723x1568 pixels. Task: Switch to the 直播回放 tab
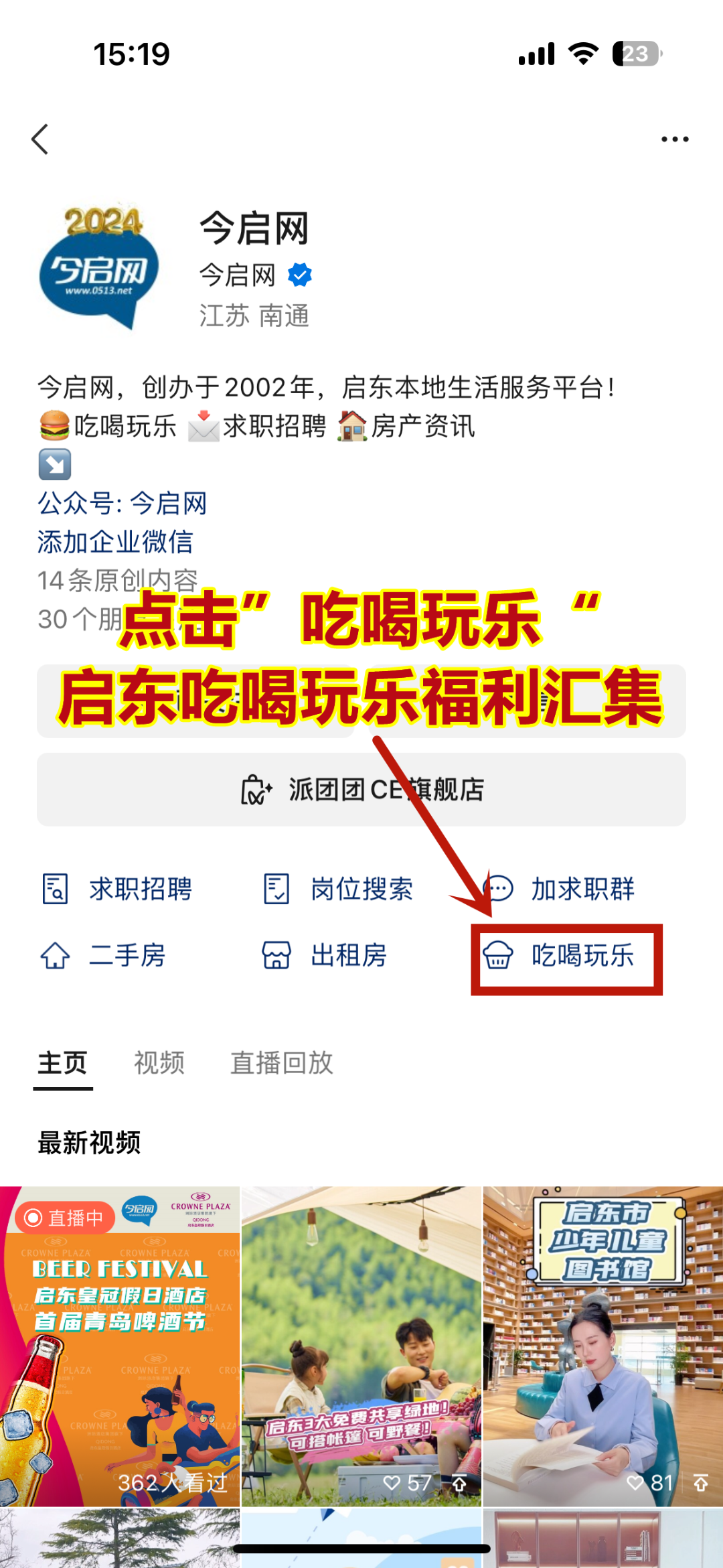click(282, 1062)
